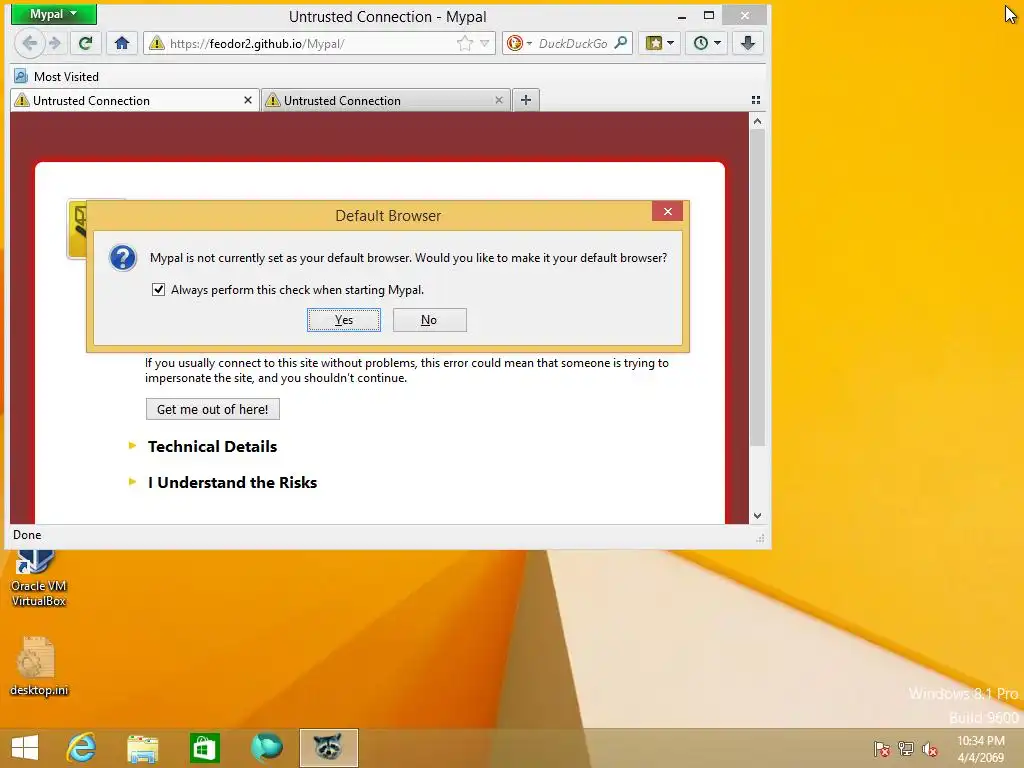This screenshot has height=768, width=1024.
Task: Uncheck Always perform this check checkbox
Action: (159, 289)
